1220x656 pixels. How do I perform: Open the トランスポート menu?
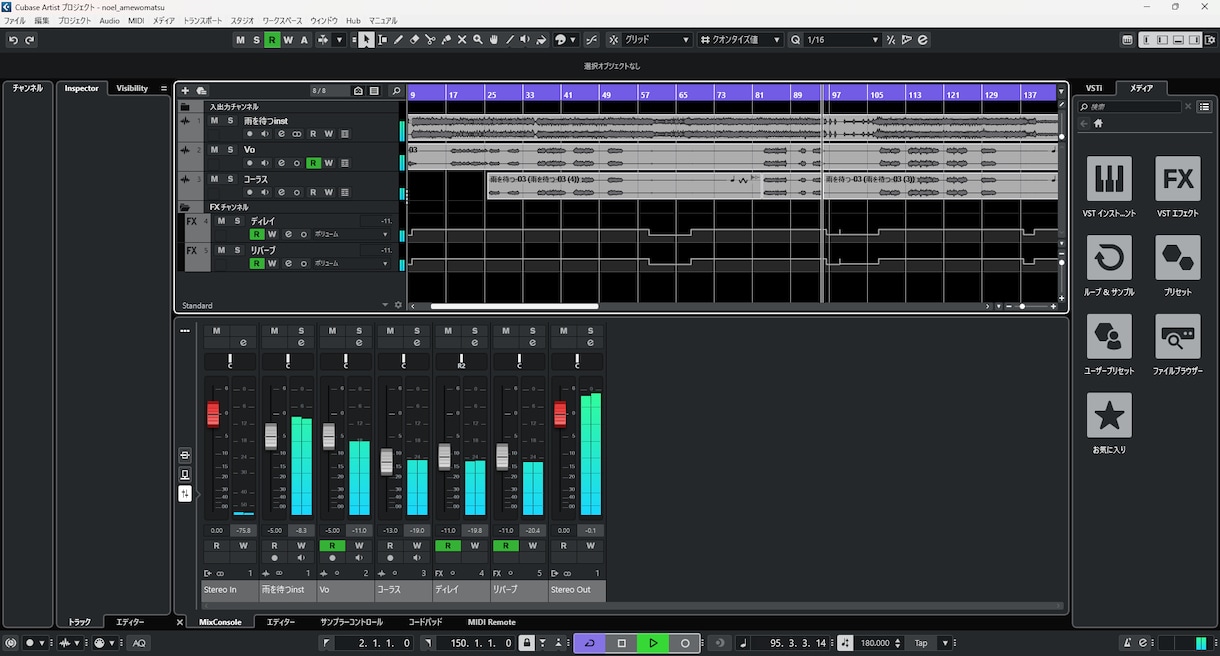[x=203, y=20]
